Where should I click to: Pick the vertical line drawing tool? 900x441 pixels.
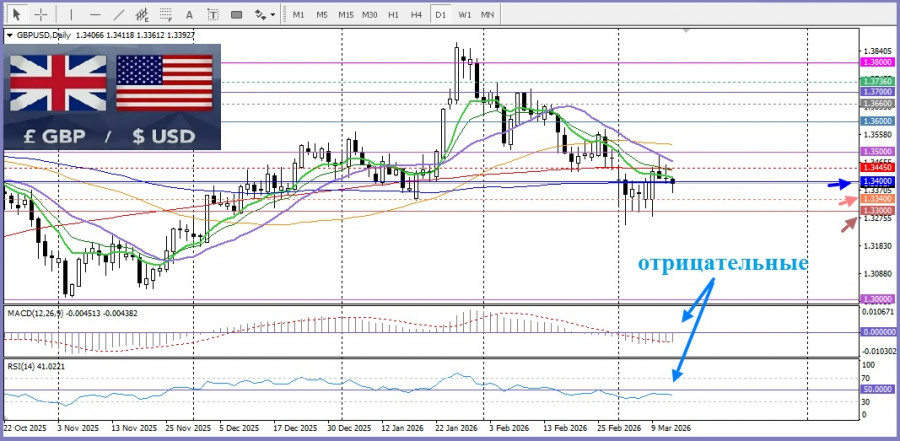point(70,15)
